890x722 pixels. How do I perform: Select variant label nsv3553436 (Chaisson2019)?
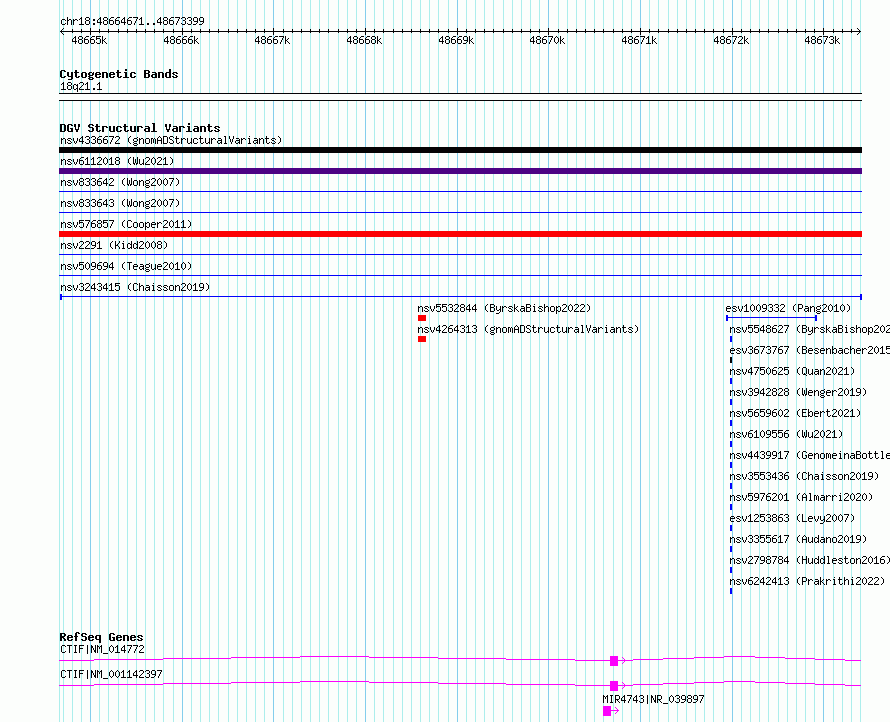click(x=804, y=476)
